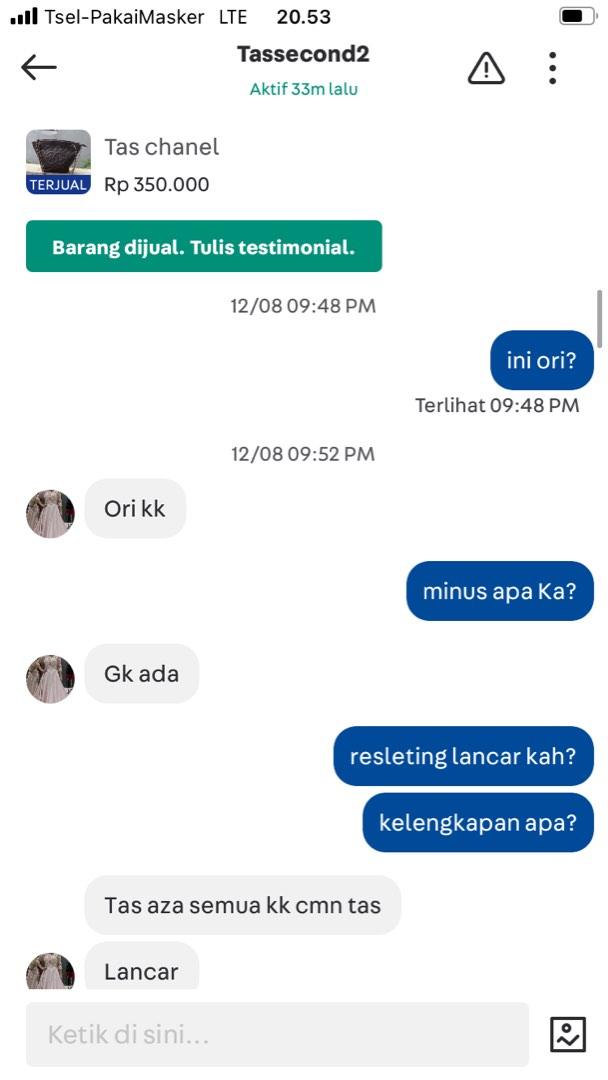
Task: Focus the Ketik di sini message field
Action: coord(277,1035)
